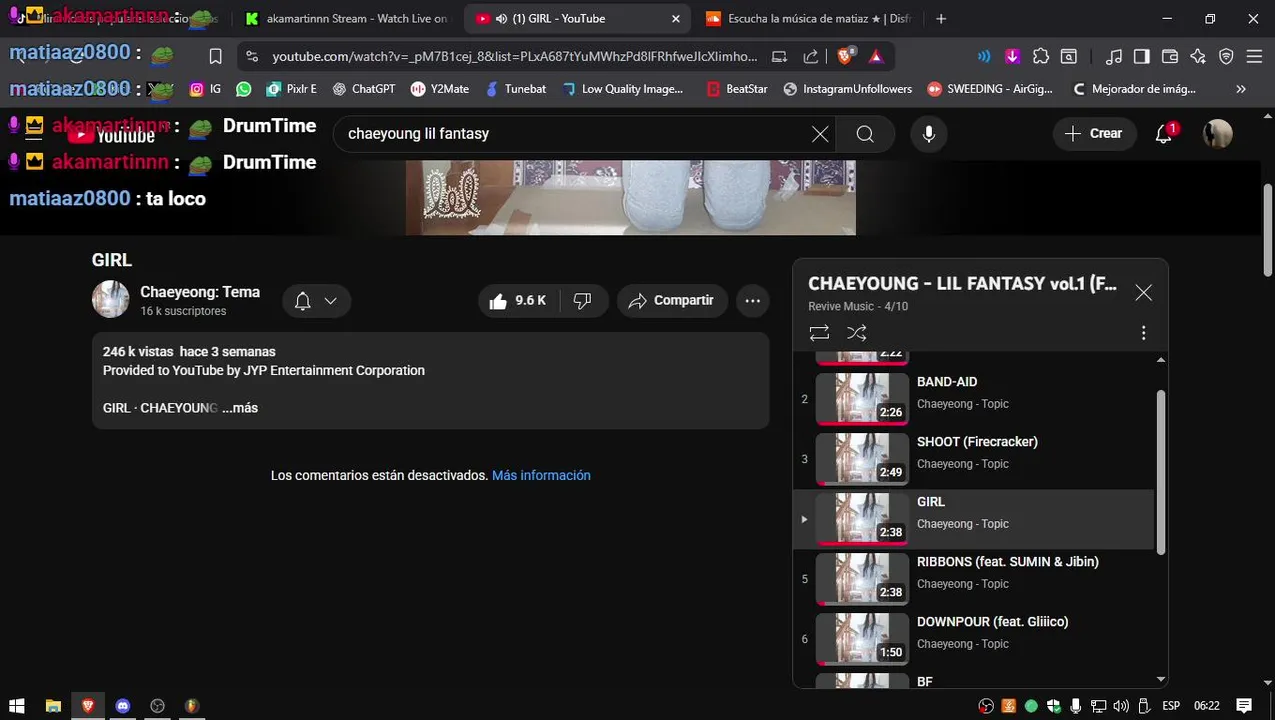Open the Revive Music playlist owner link
The width and height of the screenshot is (1275, 720).
coord(841,306)
